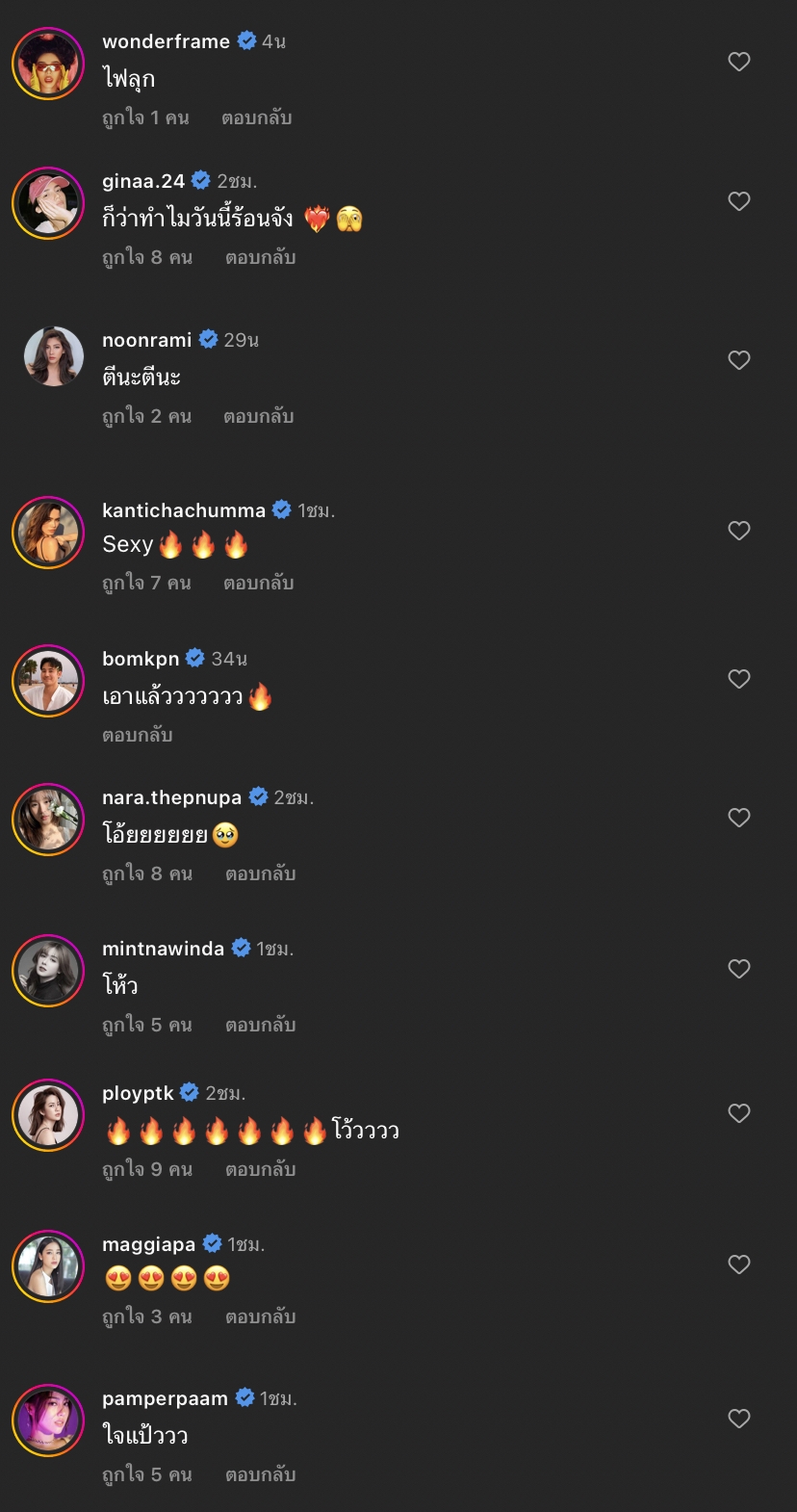The height and width of the screenshot is (1512, 797).
Task: View ginaa.24 profile avatar
Action: pos(48,203)
